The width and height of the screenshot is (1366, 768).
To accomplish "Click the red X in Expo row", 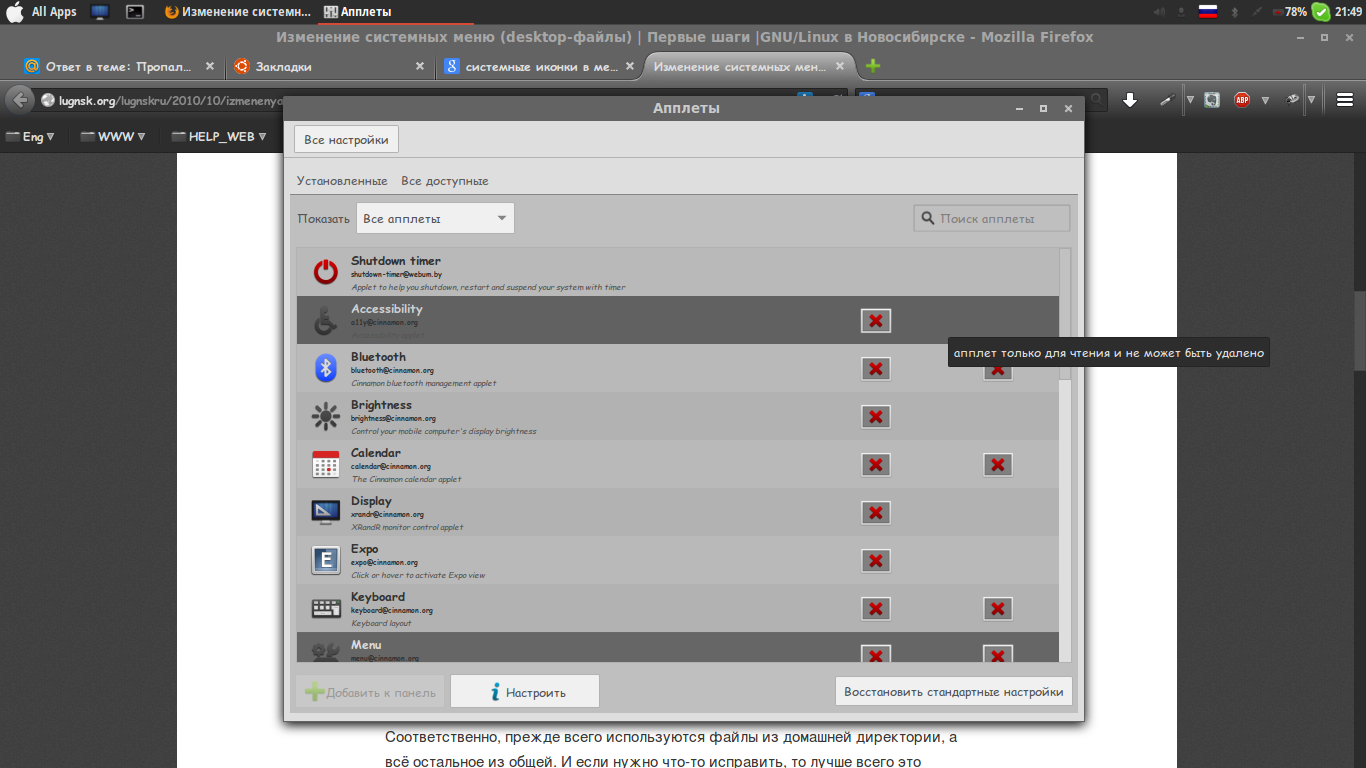I will point(876,561).
